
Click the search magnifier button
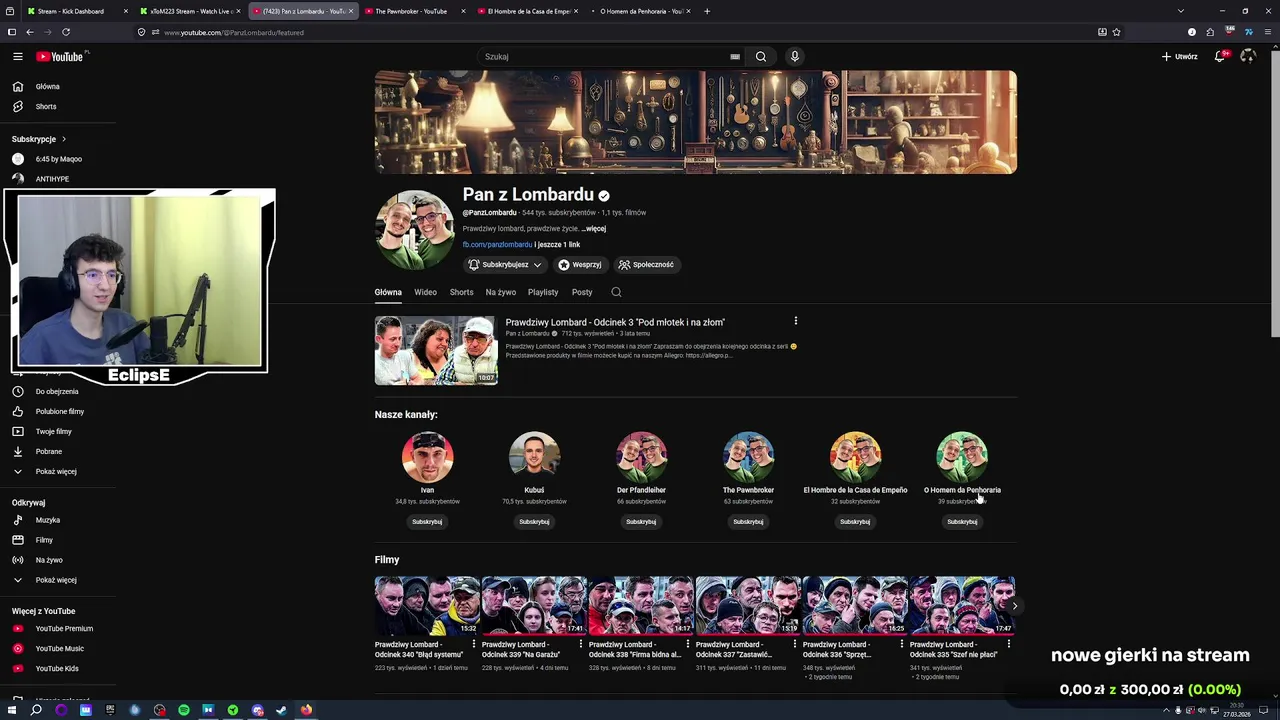coord(761,57)
